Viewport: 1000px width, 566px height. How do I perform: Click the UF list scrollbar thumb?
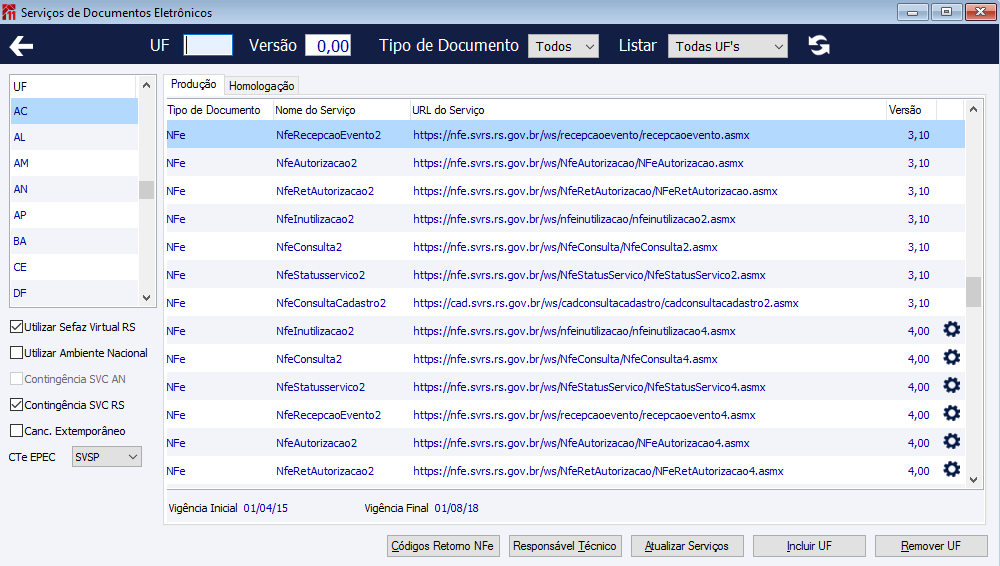click(147, 190)
